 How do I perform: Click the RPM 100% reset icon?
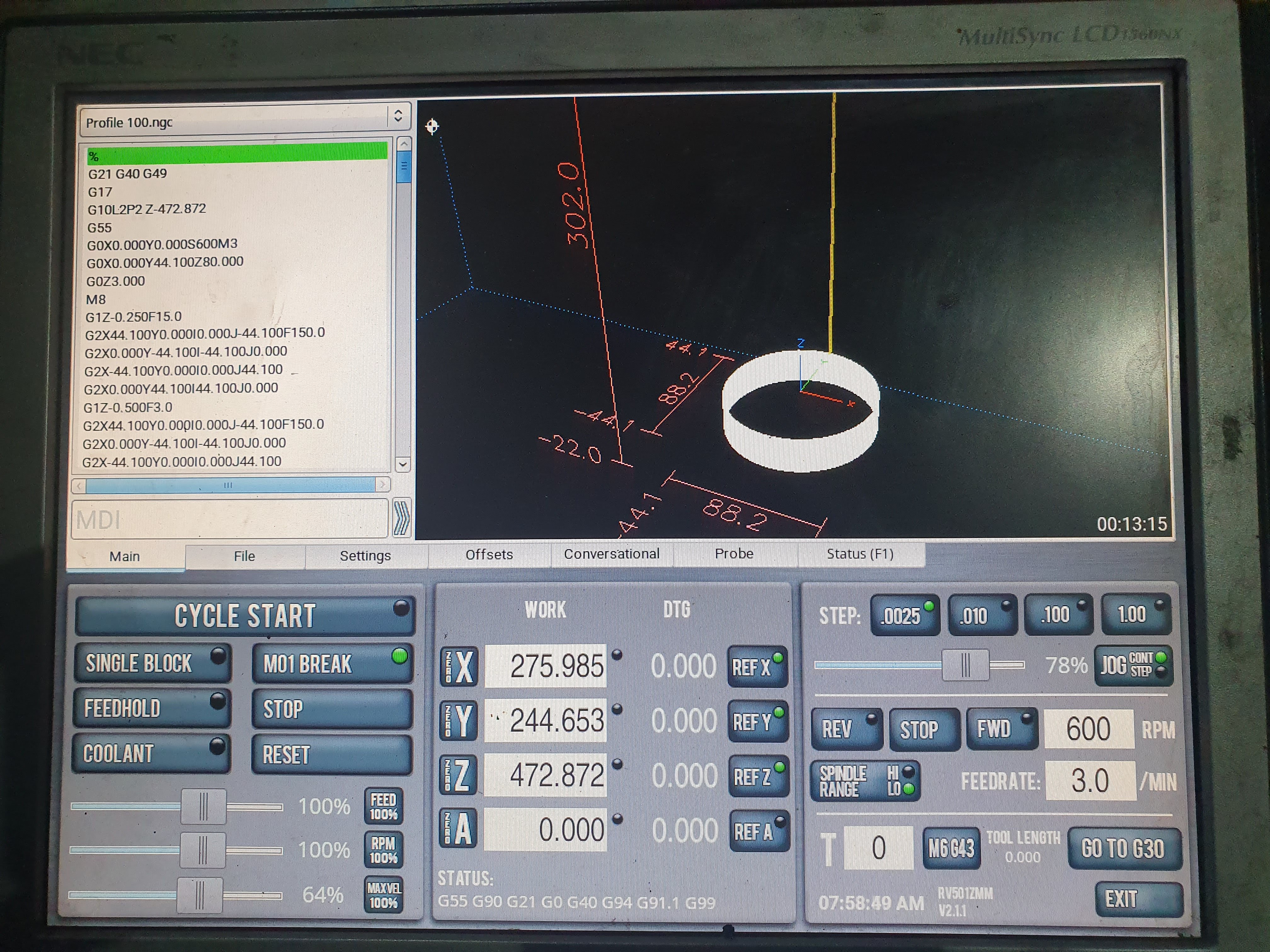tap(383, 850)
